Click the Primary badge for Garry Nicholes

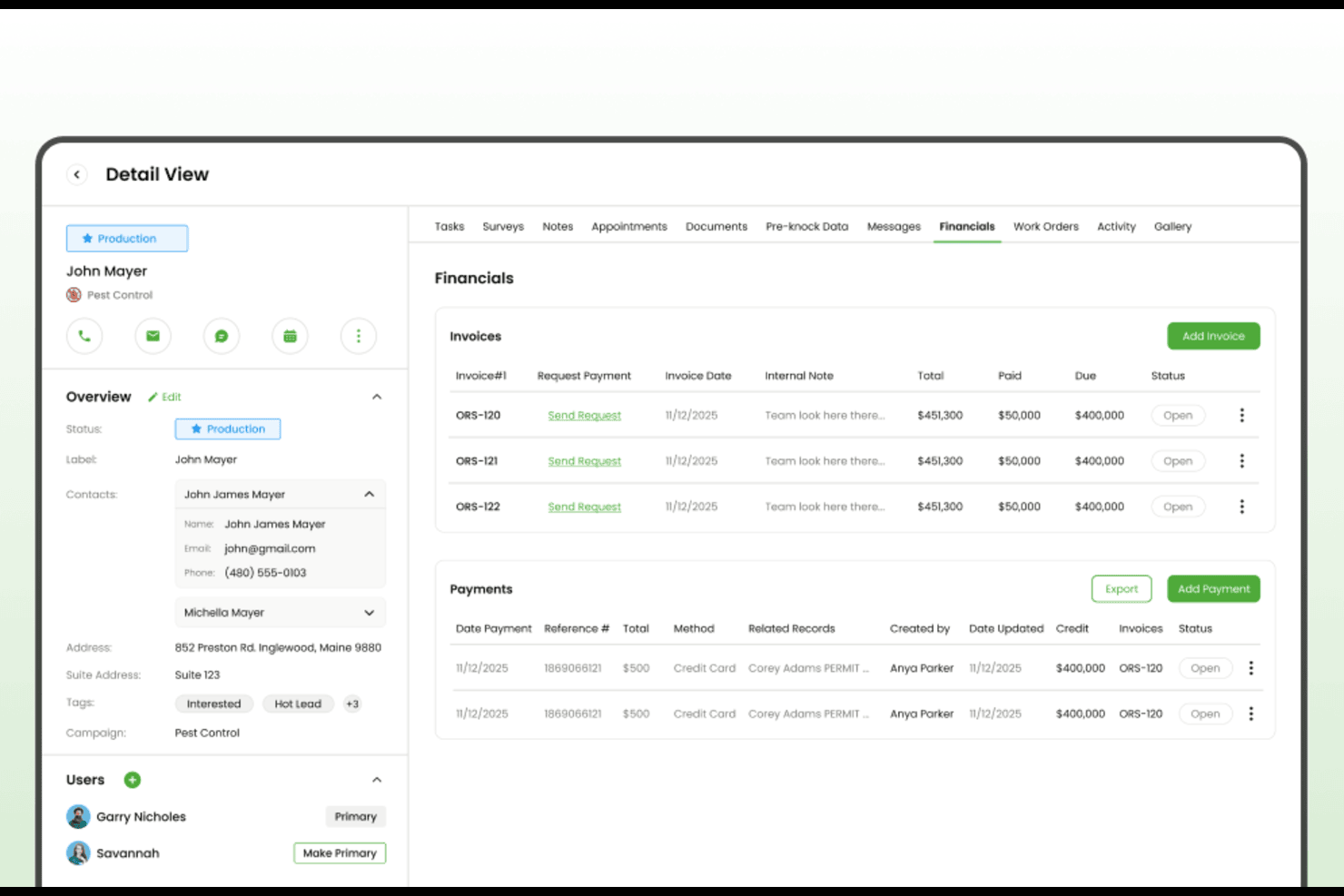(x=356, y=817)
